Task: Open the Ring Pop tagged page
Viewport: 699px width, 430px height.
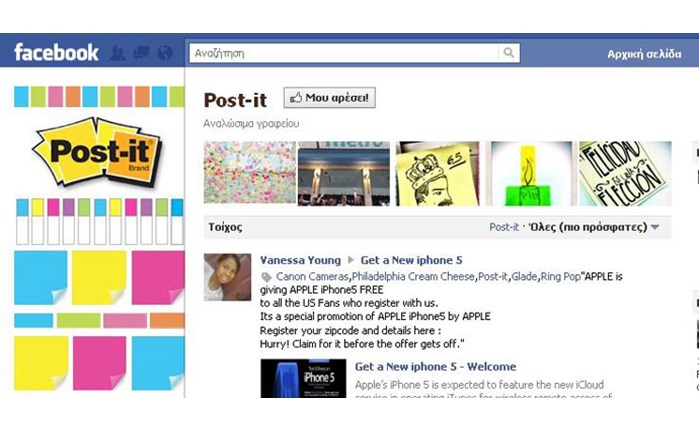Action: [560, 277]
